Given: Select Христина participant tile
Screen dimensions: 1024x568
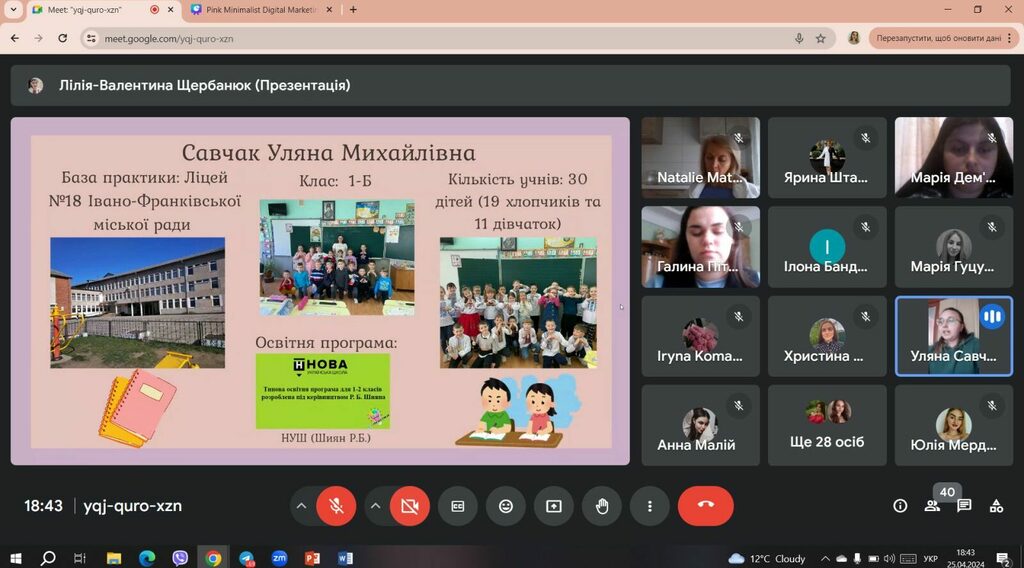Looking at the screenshot, I should click(827, 336).
